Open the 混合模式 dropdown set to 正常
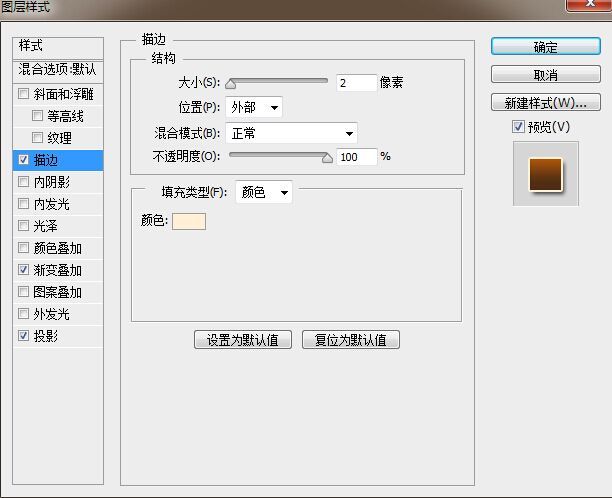 point(291,133)
